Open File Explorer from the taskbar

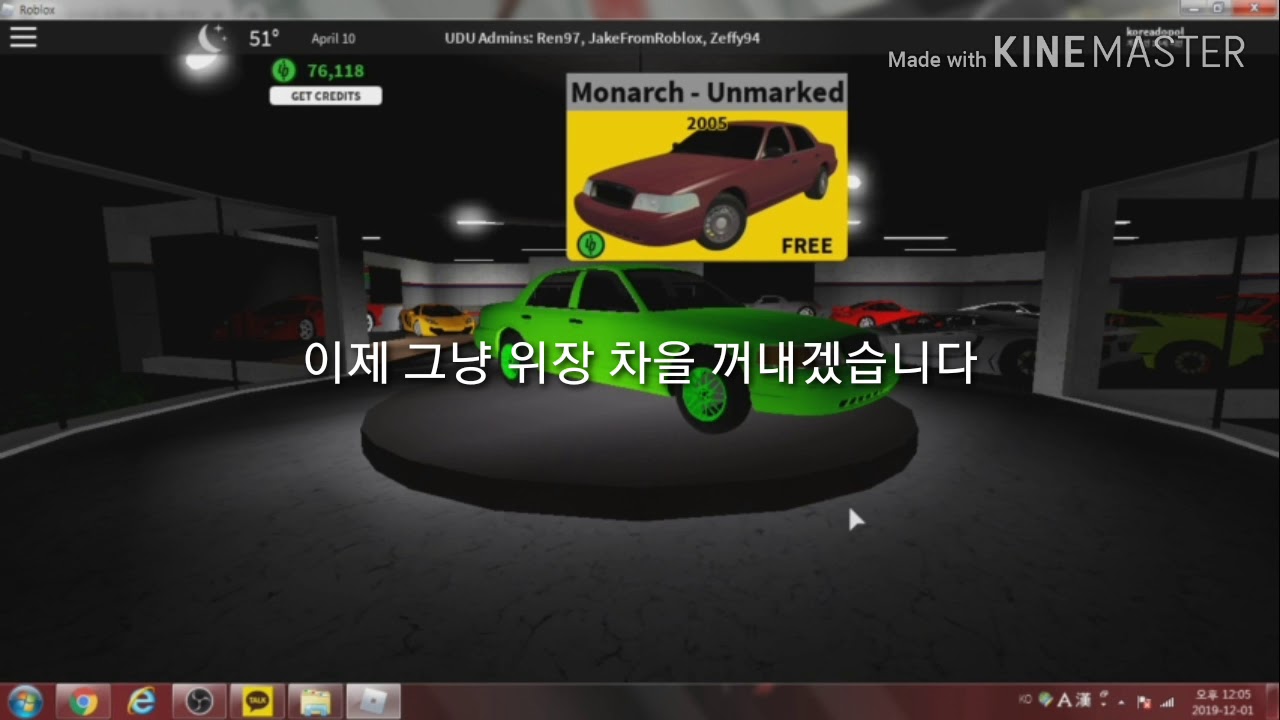tap(316, 702)
